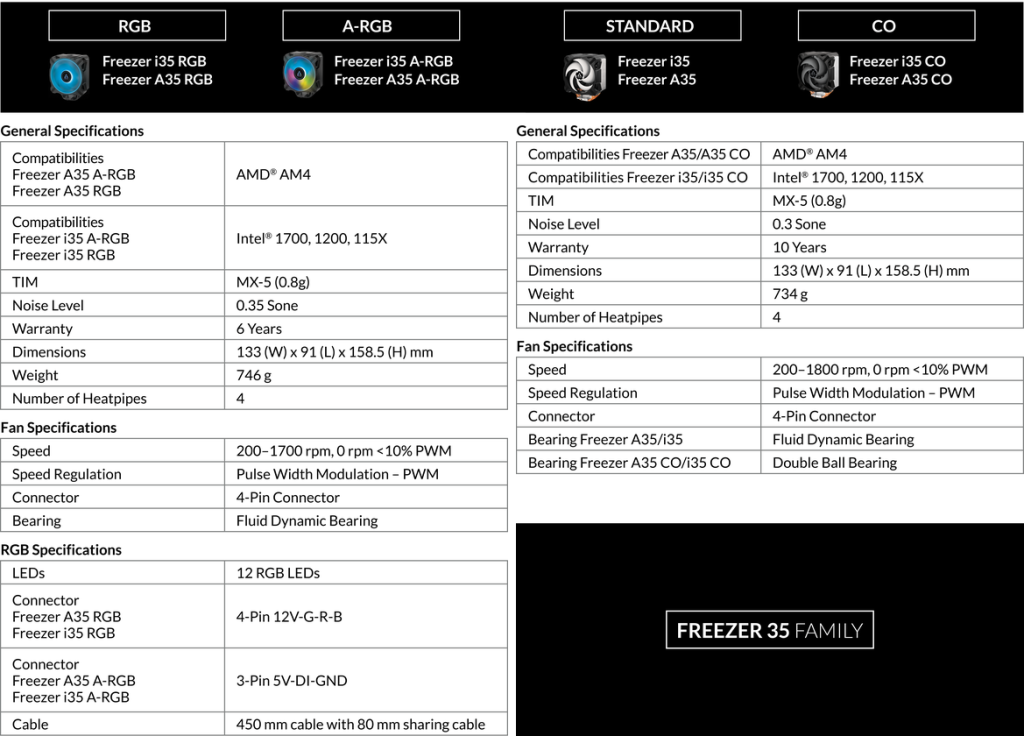Select the CO header box
Image resolution: width=1024 pixels, height=736 pixels.
886,25
